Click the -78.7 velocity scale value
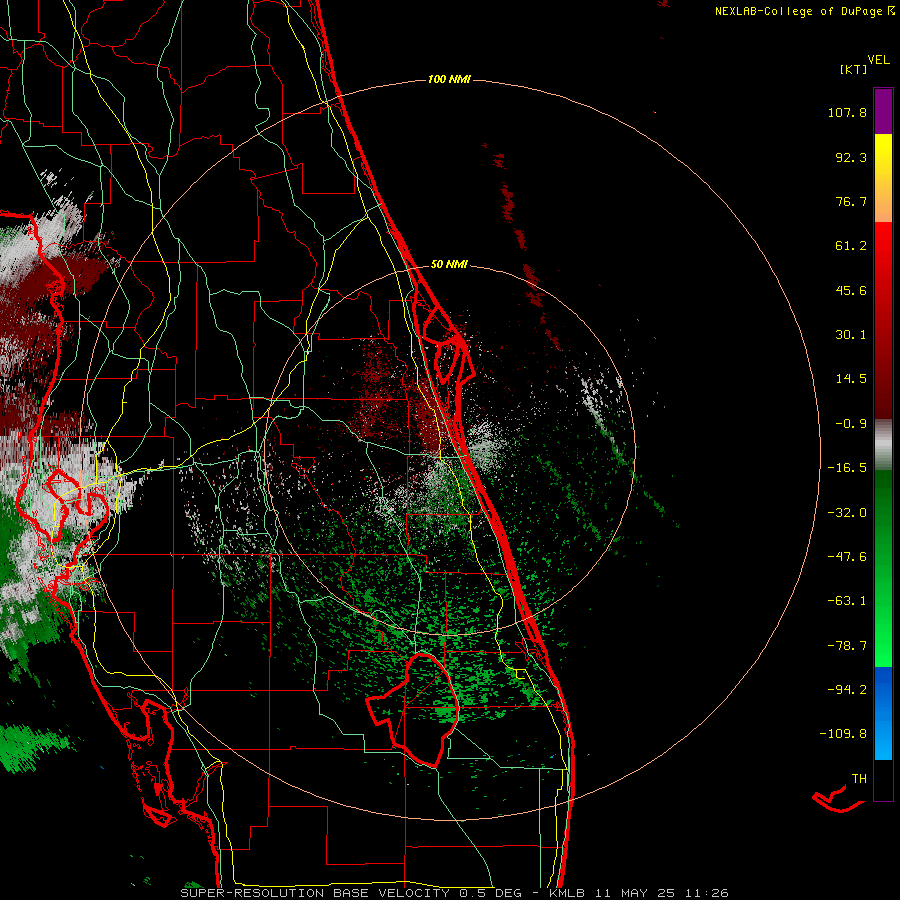The image size is (900, 900). click(847, 646)
